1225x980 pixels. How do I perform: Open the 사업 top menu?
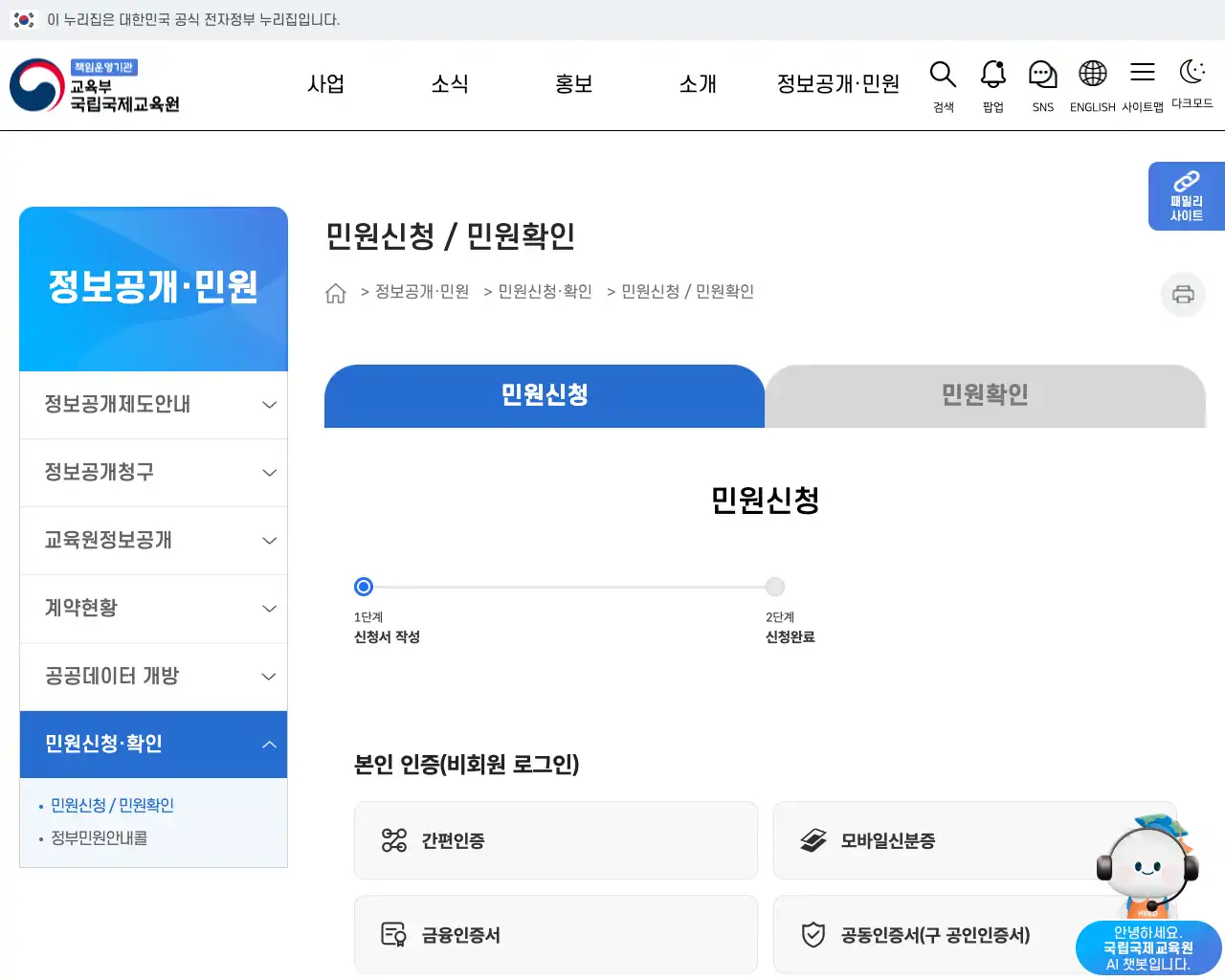[x=325, y=84]
